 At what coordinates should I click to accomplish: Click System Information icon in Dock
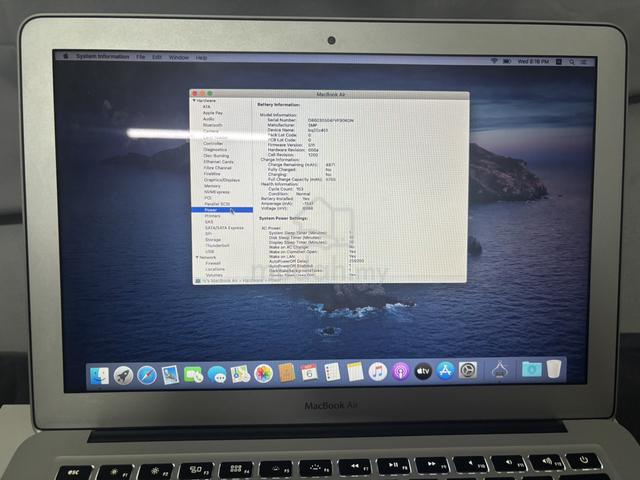pyautogui.click(x=500, y=370)
